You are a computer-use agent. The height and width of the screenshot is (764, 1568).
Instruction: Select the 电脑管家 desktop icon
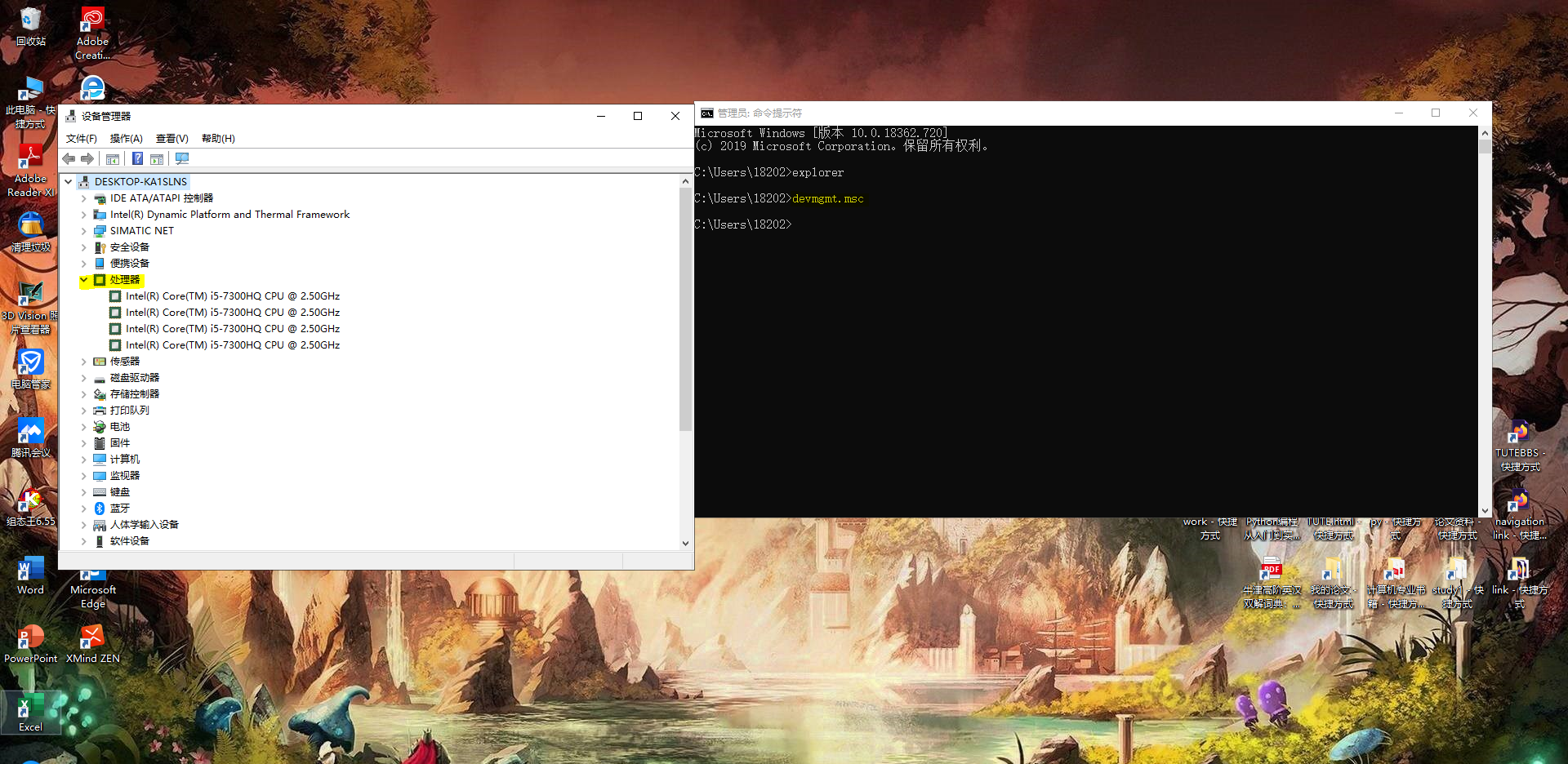[x=31, y=369]
